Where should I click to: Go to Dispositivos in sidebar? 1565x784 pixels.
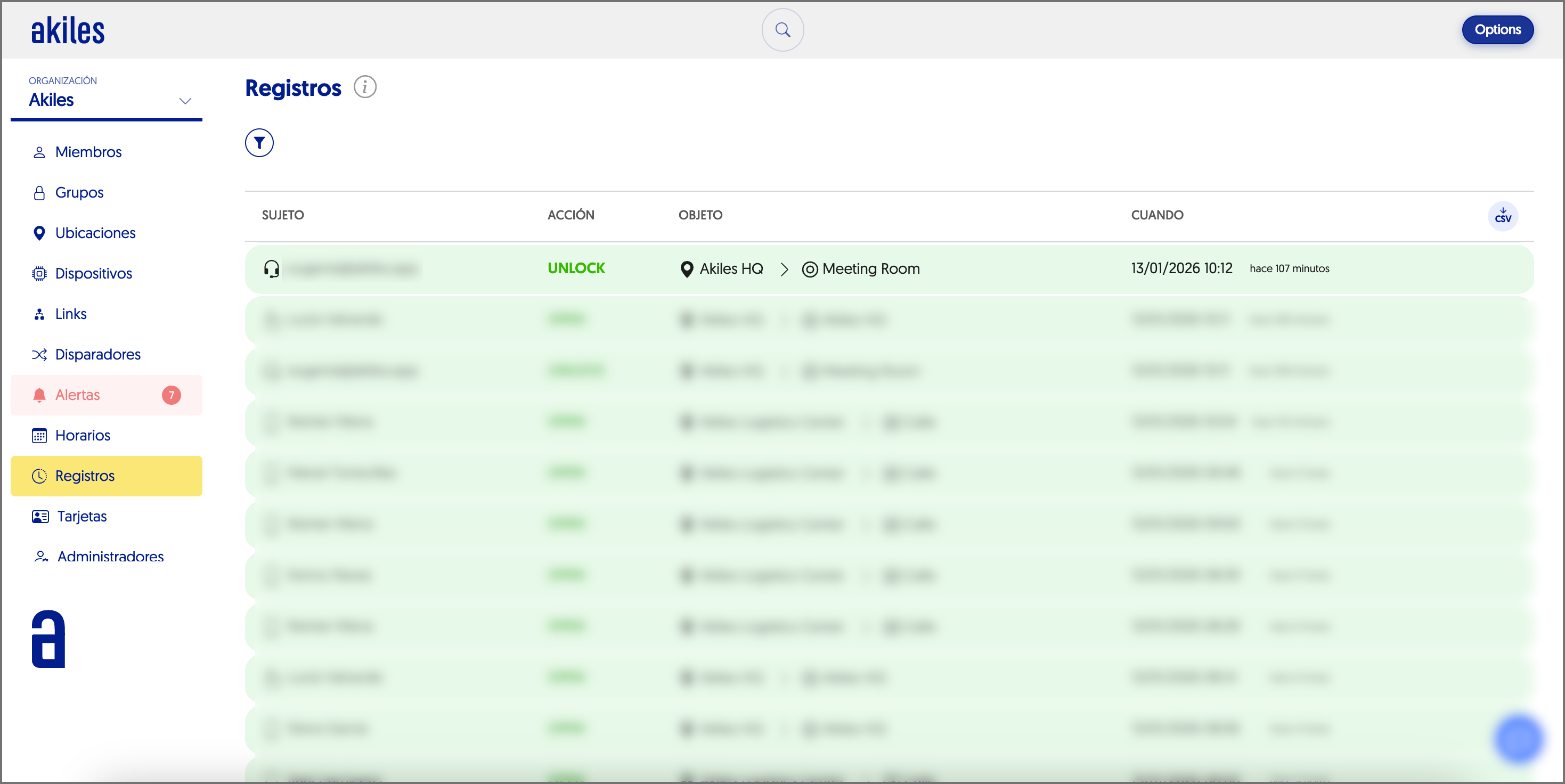point(93,273)
